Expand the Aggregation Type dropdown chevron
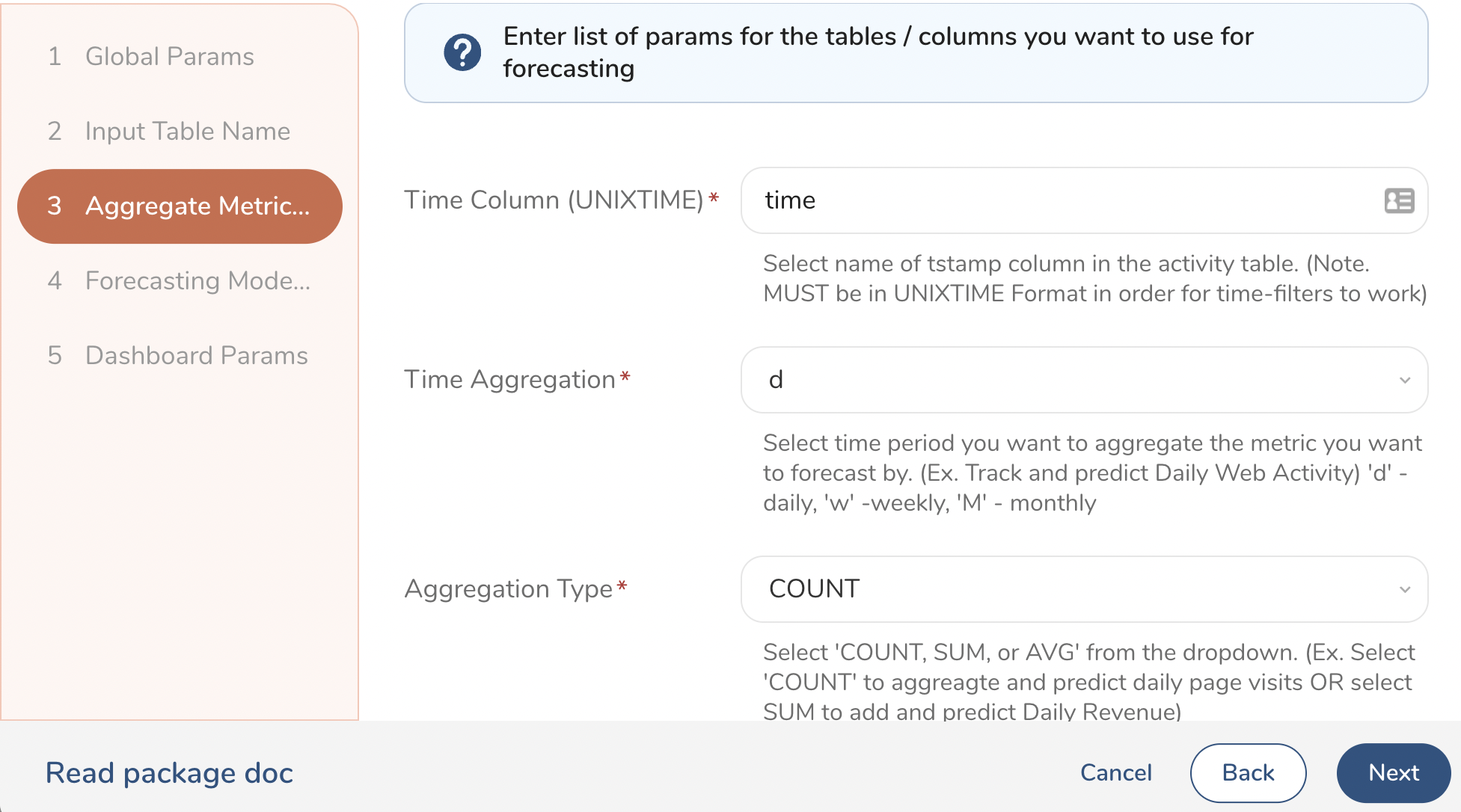 point(1404,589)
